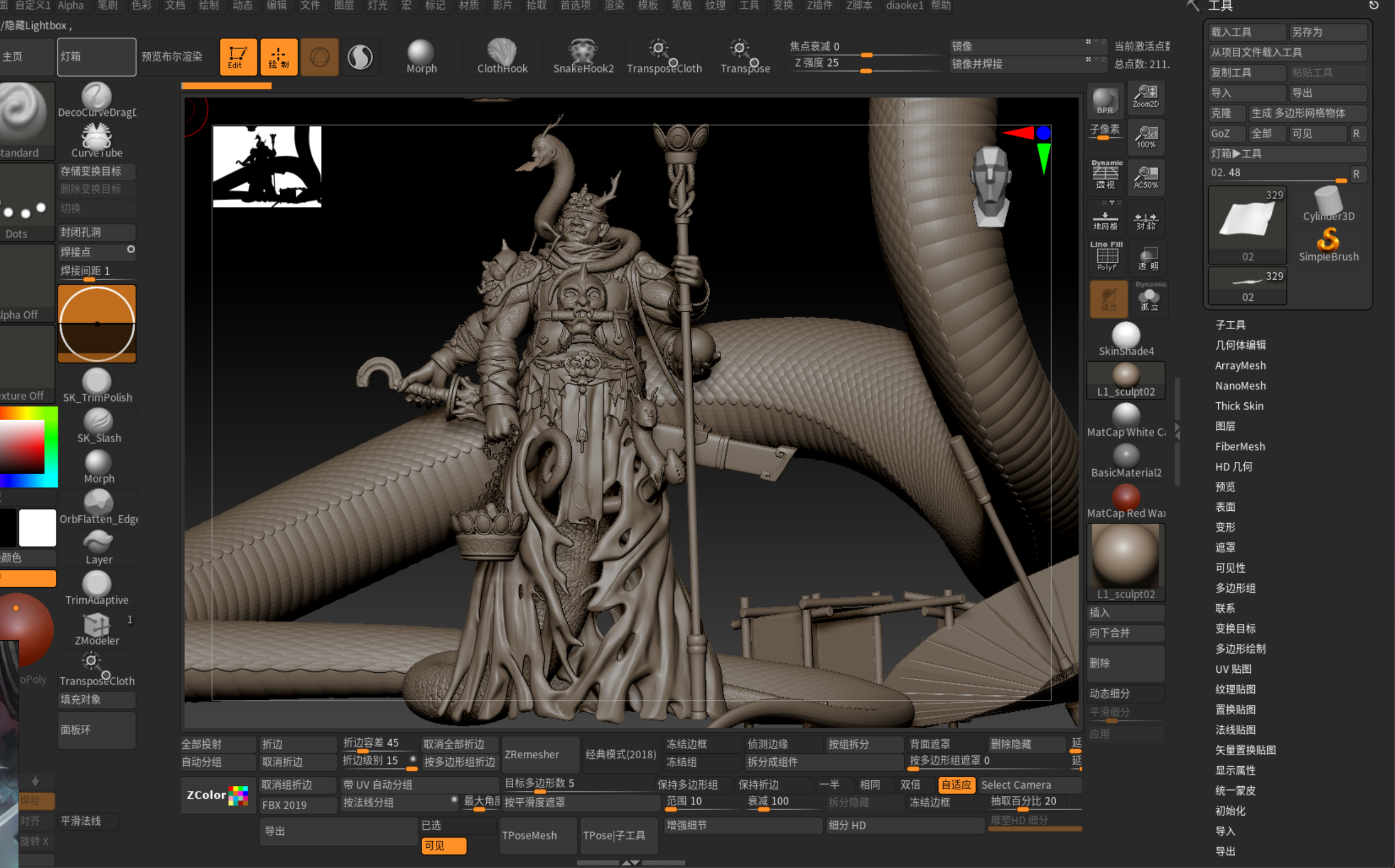Image resolution: width=1395 pixels, height=868 pixels.
Task: Open the 渲染 (Render) menu
Action: tap(614, 6)
